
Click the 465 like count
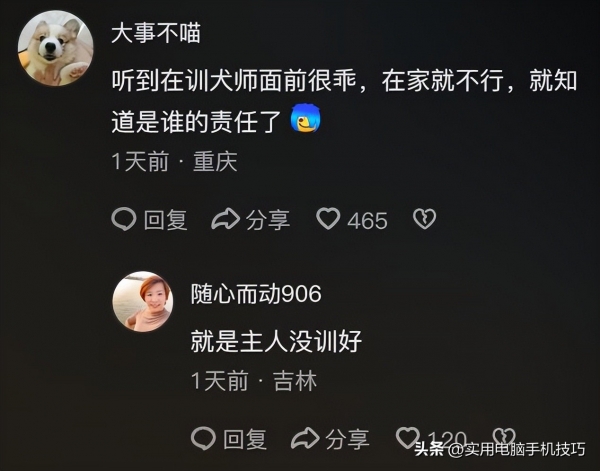click(x=367, y=221)
